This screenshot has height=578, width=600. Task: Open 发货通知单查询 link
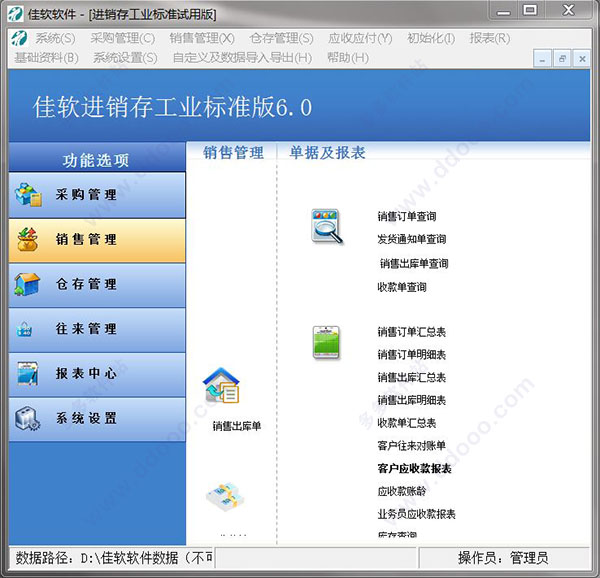[412, 239]
